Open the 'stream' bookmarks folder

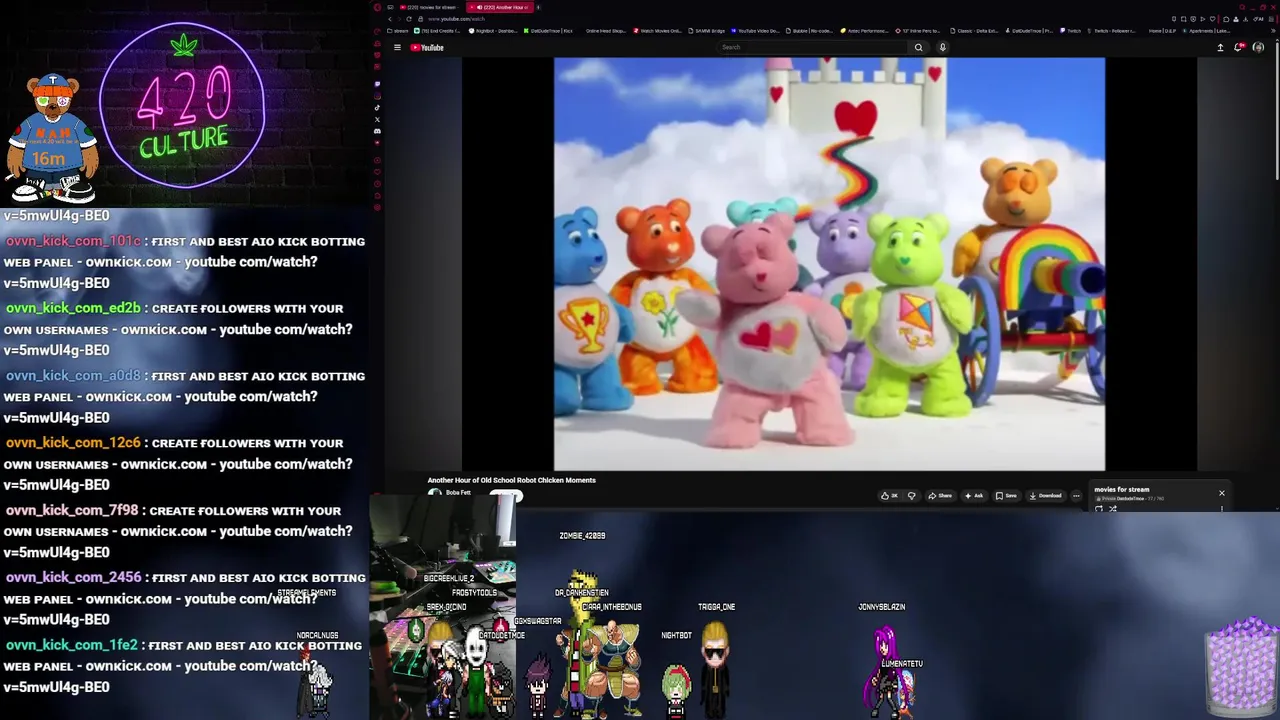(397, 31)
